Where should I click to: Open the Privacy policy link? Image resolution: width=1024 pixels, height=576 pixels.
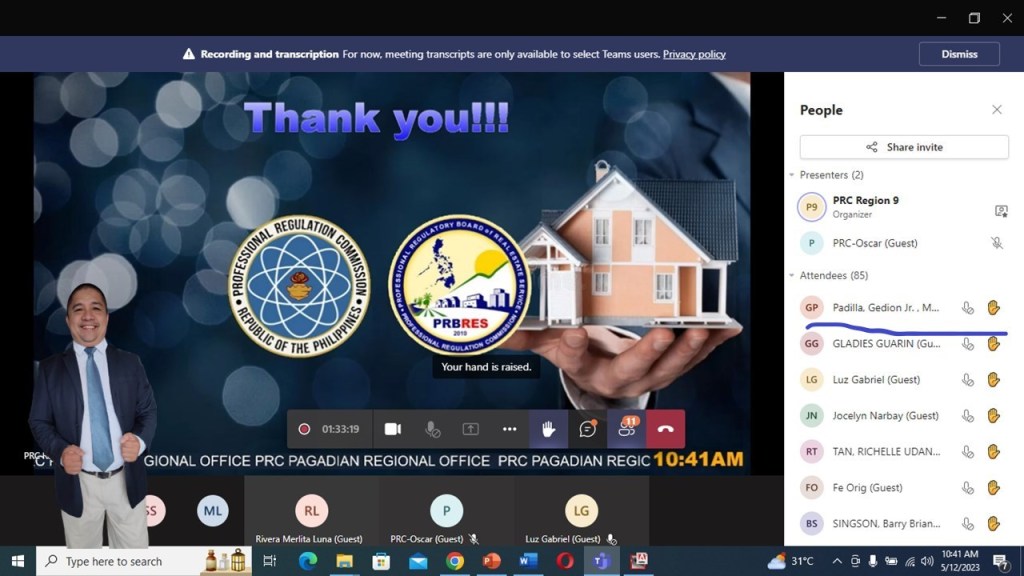(x=694, y=54)
